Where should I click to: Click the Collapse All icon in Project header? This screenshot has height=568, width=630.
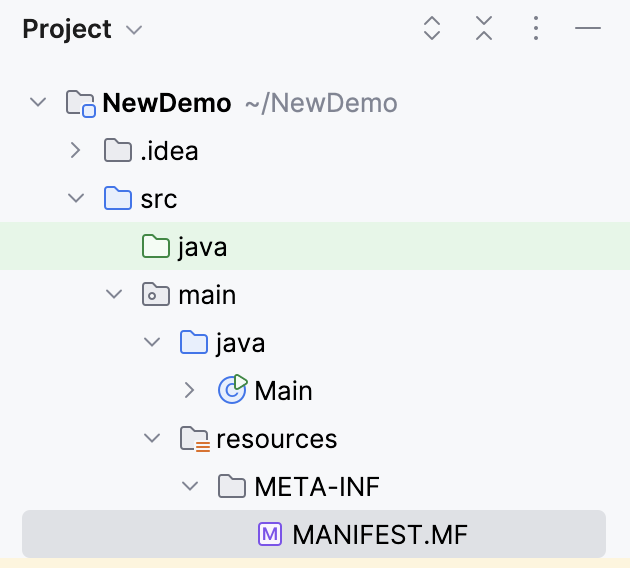tap(484, 29)
